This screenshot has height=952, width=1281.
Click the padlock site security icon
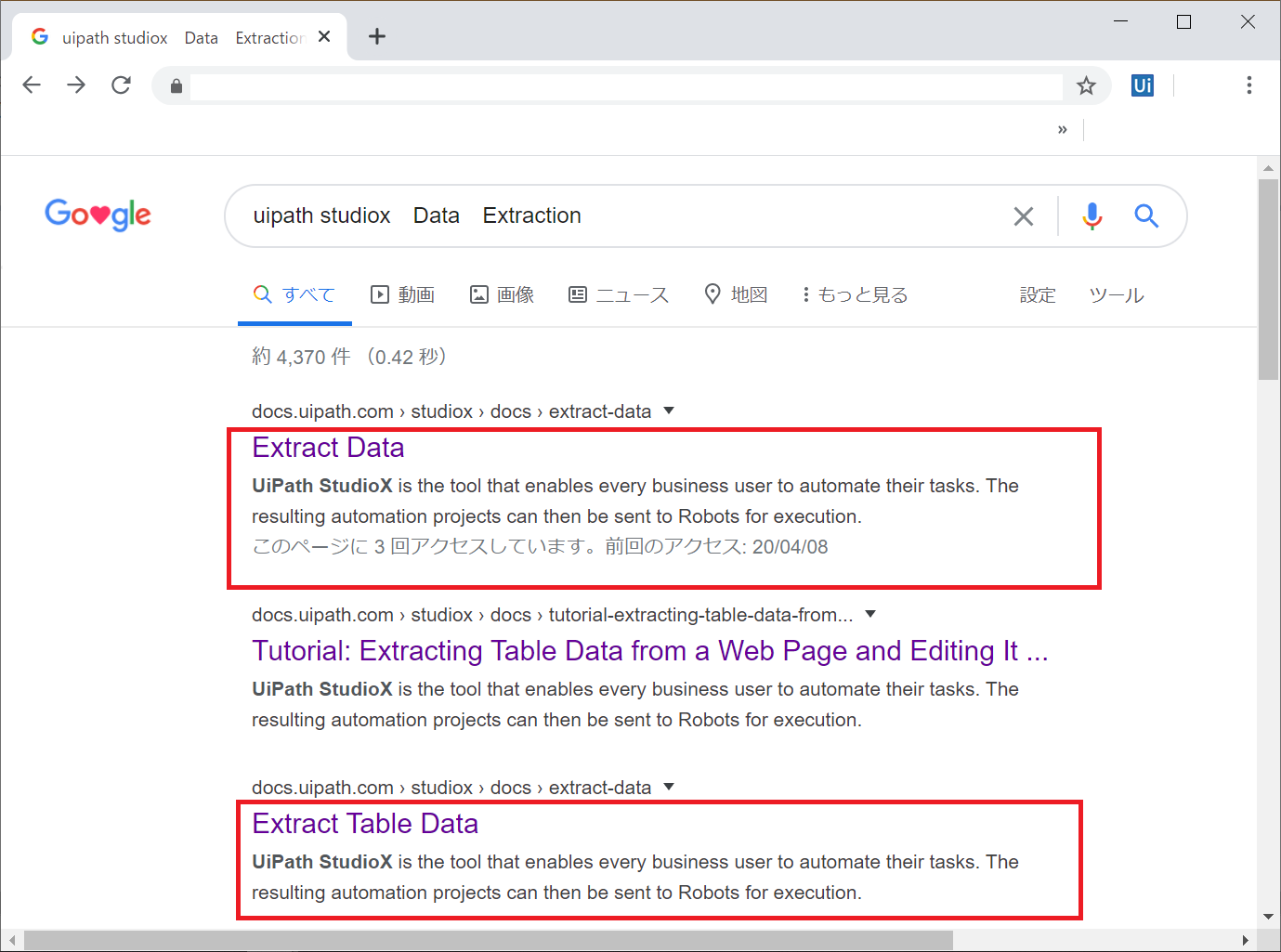pyautogui.click(x=176, y=86)
